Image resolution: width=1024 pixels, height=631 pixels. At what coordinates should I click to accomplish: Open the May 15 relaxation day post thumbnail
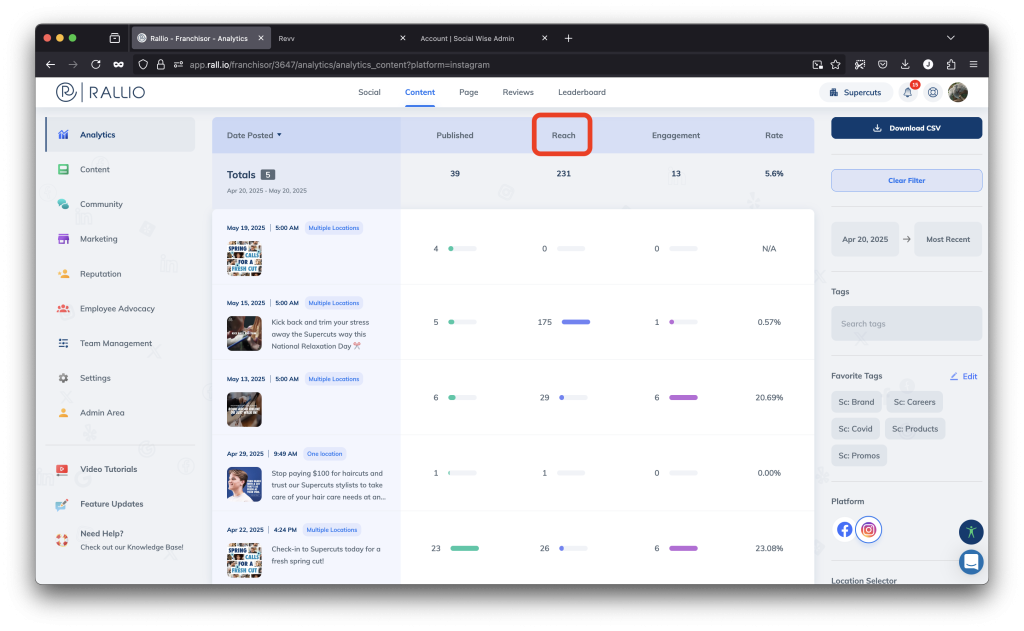point(244,333)
